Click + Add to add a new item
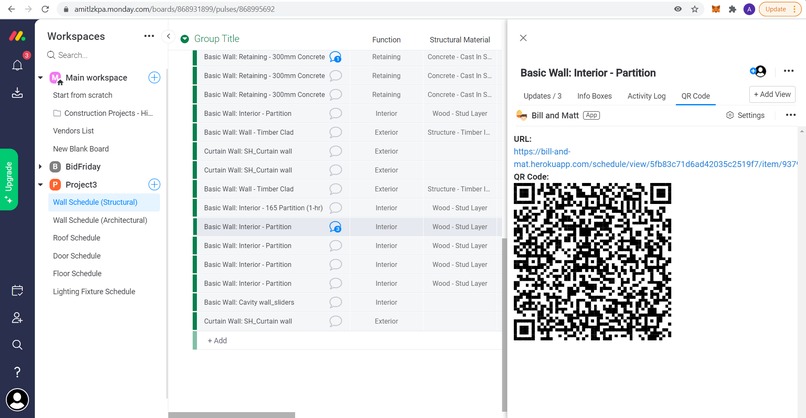Image resolution: width=806 pixels, height=418 pixels. pos(217,340)
